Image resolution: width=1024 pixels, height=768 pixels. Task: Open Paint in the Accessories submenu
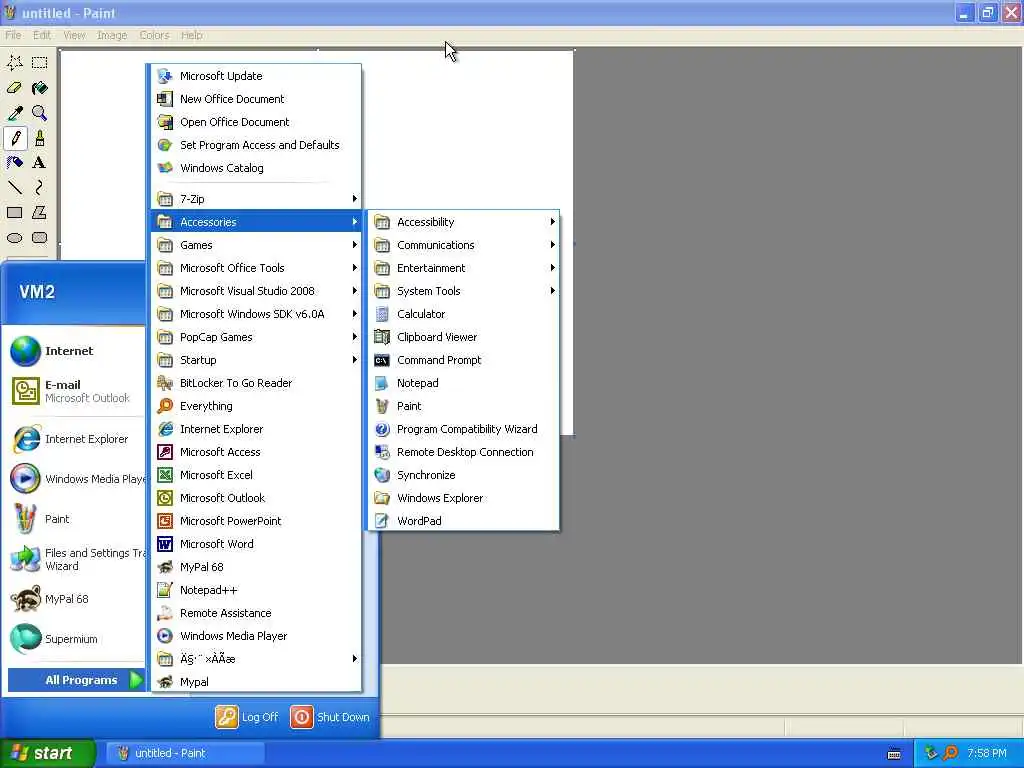coord(463,406)
